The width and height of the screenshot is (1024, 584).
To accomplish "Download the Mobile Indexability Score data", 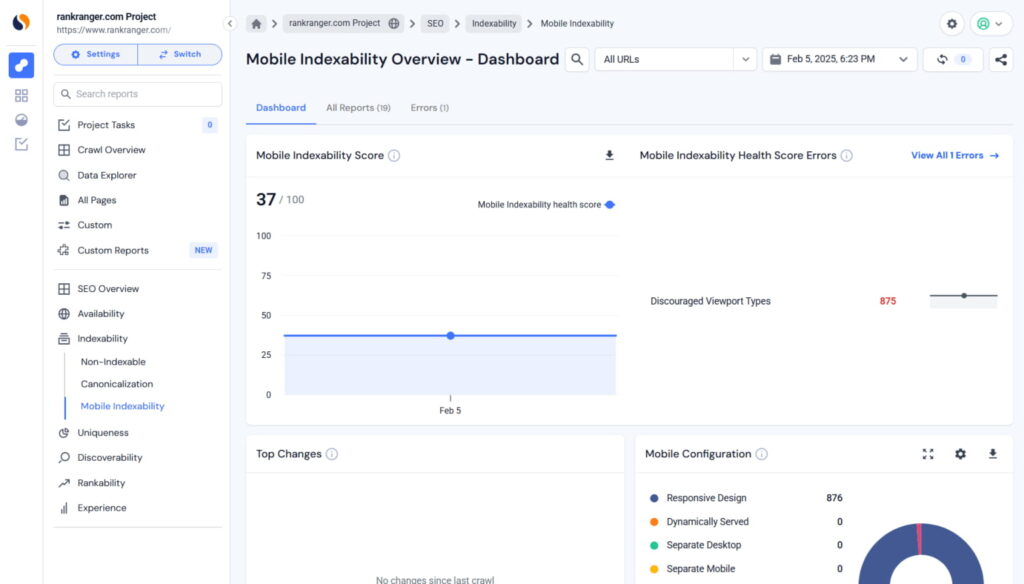I will 609,156.
